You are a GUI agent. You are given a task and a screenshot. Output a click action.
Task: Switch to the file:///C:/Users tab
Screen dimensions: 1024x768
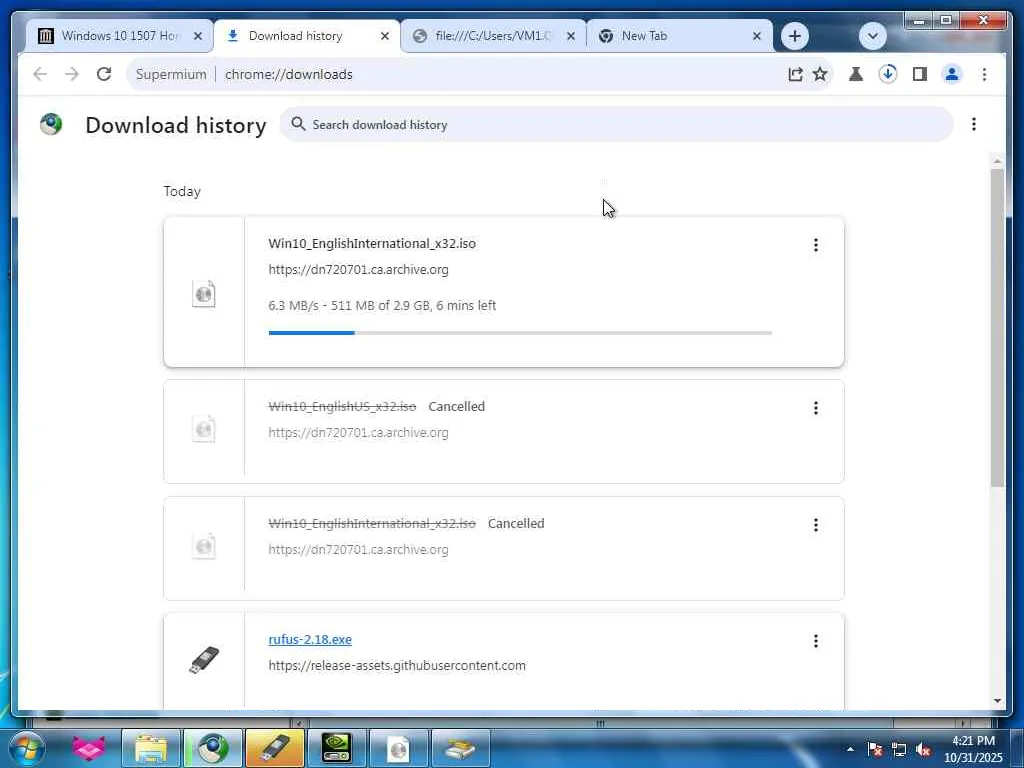coord(493,36)
